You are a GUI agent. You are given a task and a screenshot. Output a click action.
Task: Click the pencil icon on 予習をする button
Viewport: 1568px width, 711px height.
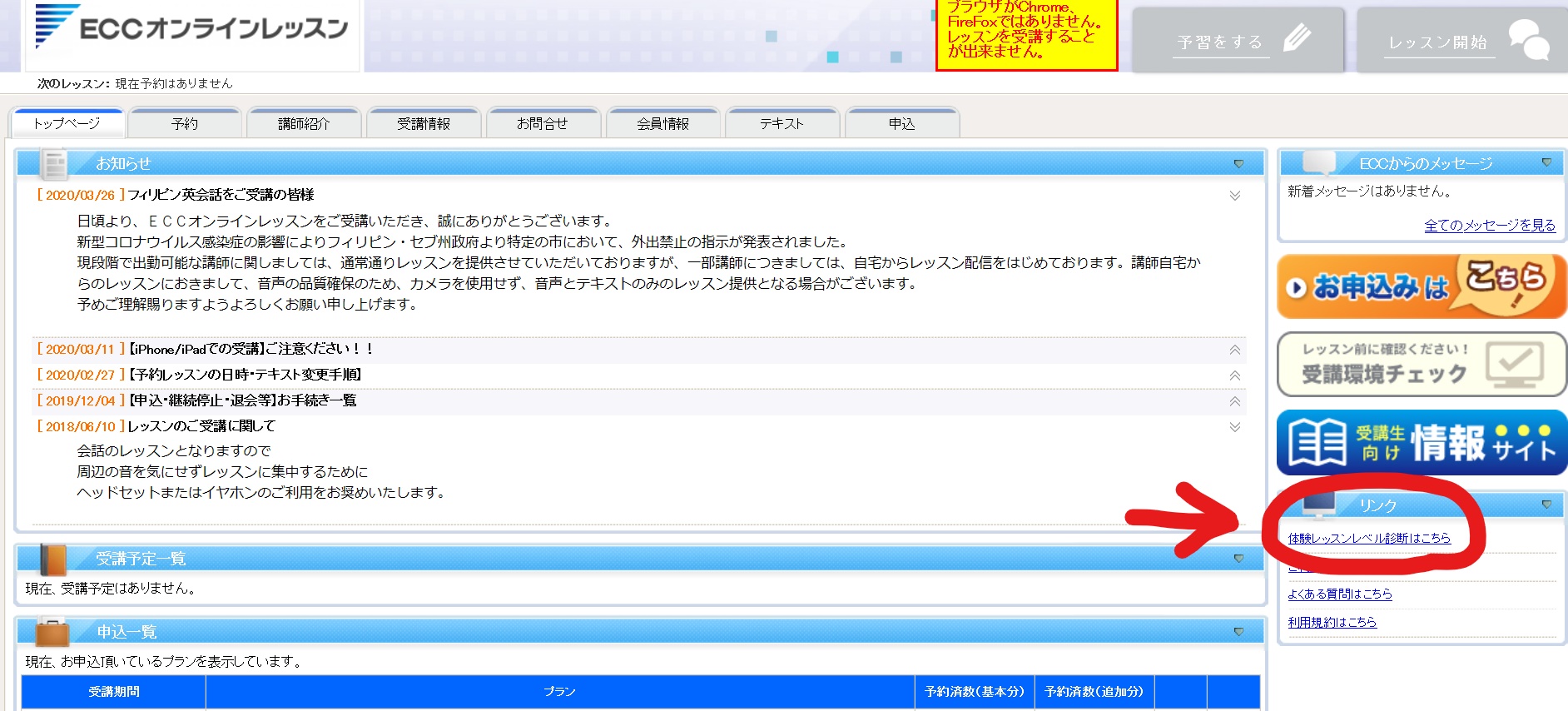tap(1297, 37)
